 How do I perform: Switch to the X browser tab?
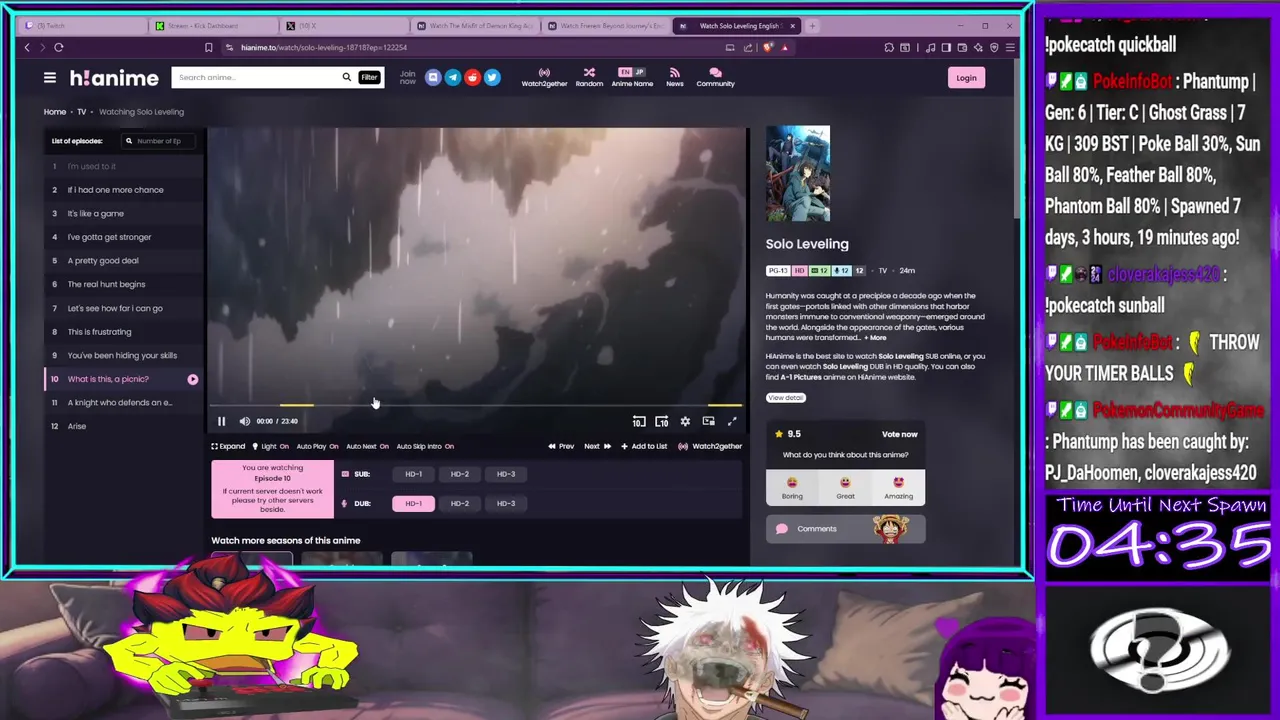345,25
